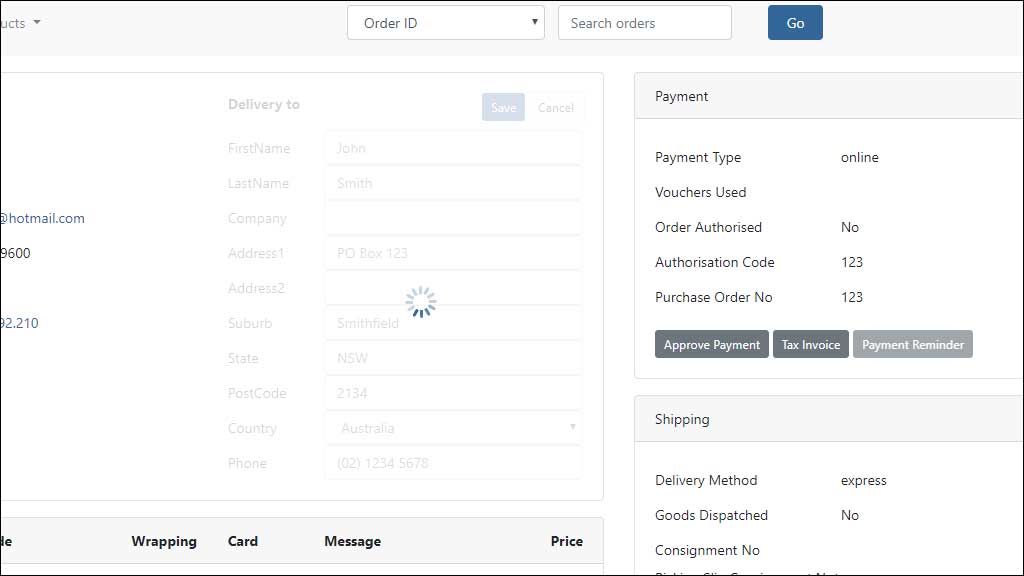The image size is (1024, 576).
Task: Click the Suburb field containing Smithfield
Action: click(x=453, y=323)
